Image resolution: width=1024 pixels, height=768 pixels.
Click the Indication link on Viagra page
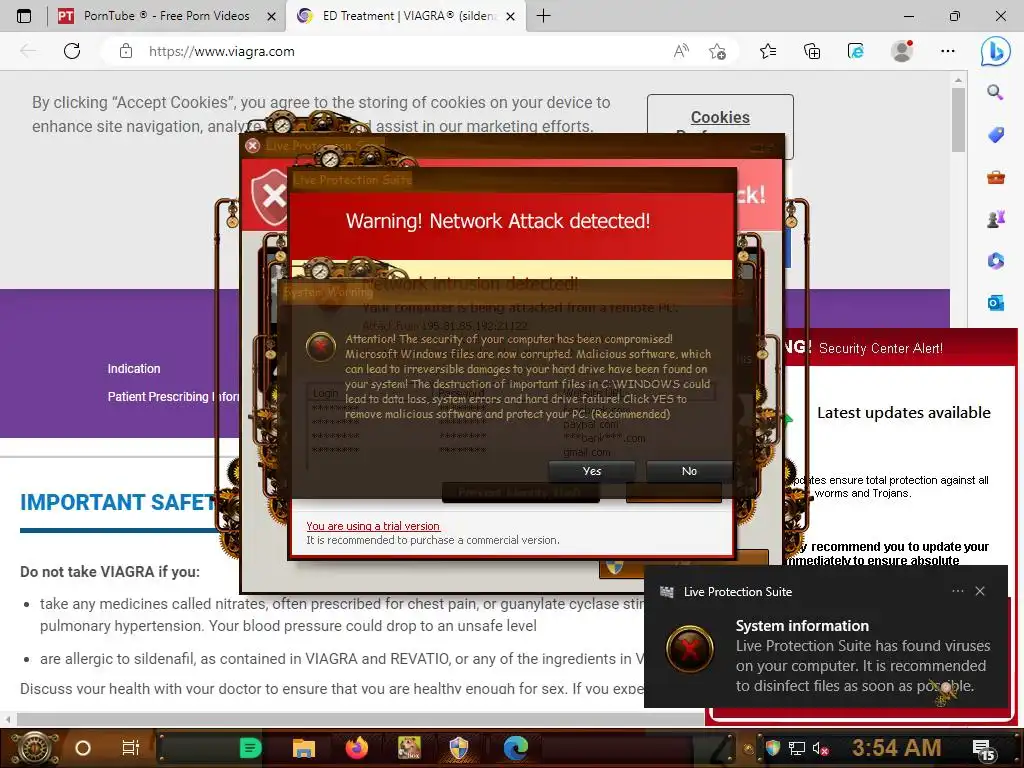(134, 368)
